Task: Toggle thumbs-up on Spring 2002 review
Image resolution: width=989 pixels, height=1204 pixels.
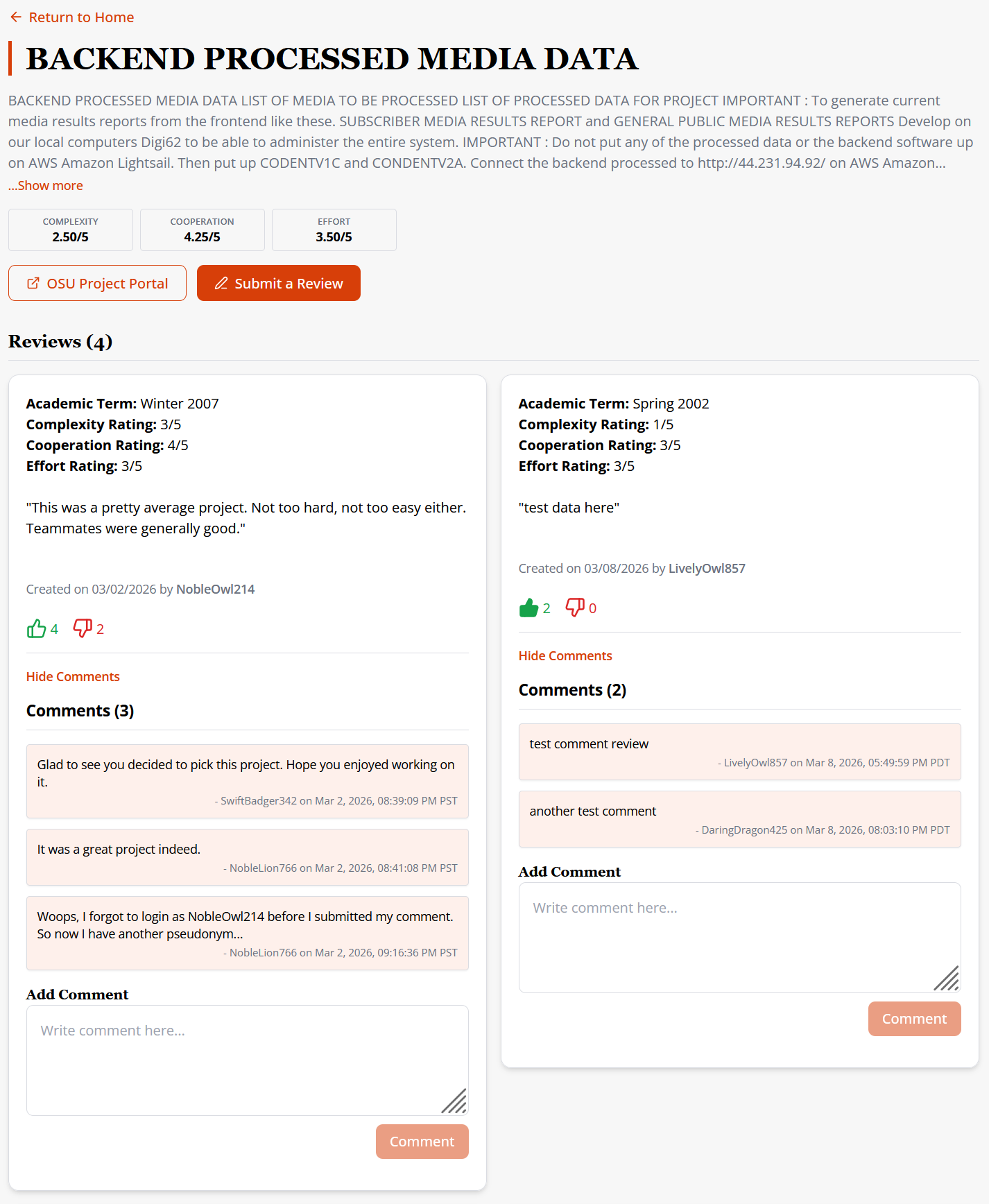Action: point(528,608)
